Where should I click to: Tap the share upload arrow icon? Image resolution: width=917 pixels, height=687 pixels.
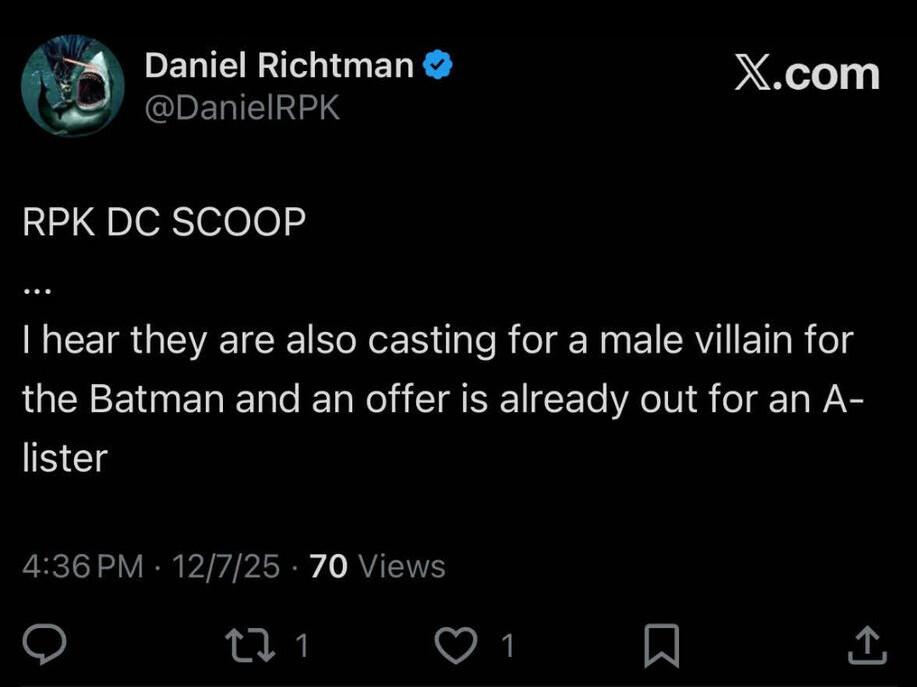pos(866,645)
